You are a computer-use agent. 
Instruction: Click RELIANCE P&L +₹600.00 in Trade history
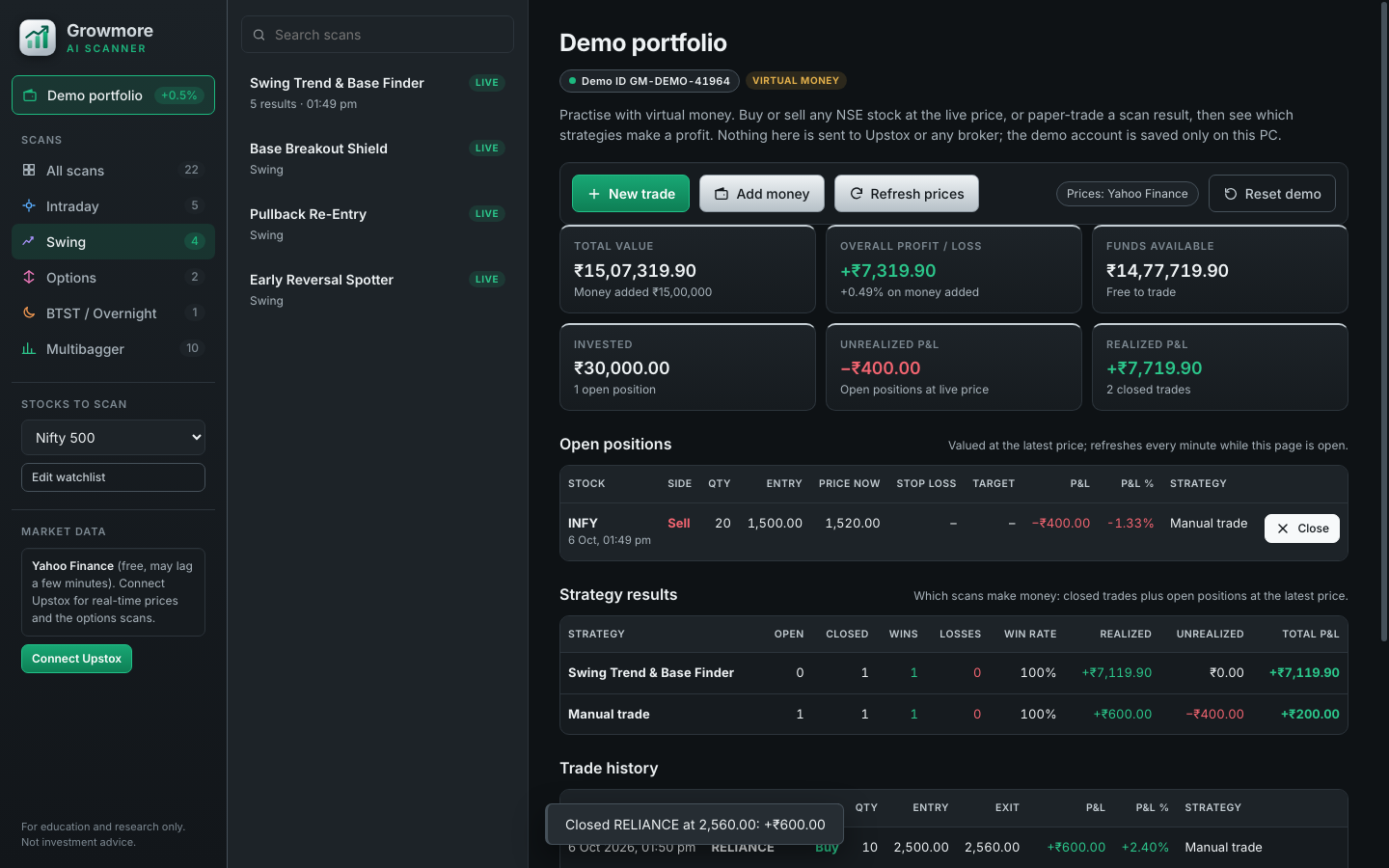[x=1076, y=847]
